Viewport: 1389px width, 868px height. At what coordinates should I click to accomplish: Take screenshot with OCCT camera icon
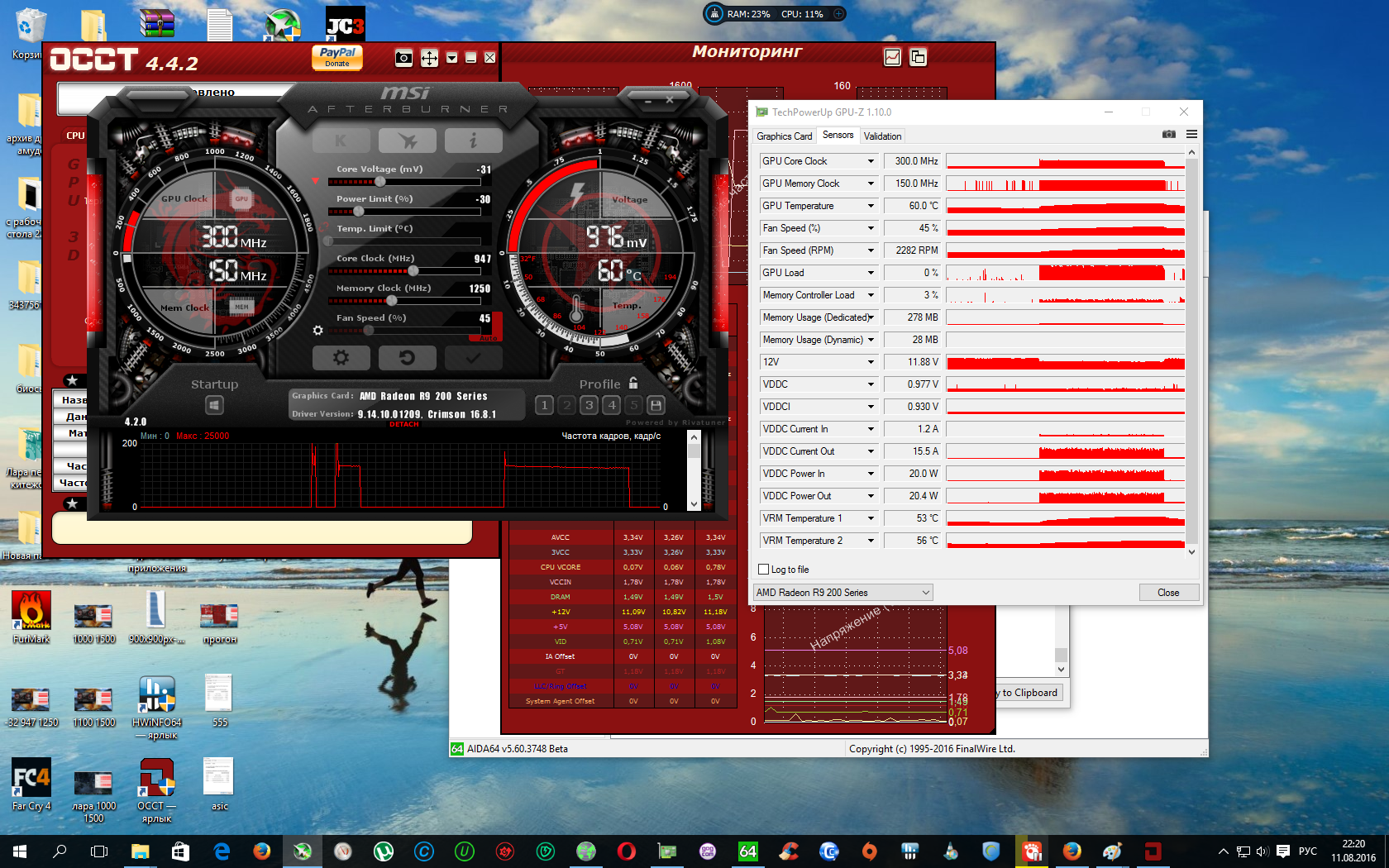(403, 58)
